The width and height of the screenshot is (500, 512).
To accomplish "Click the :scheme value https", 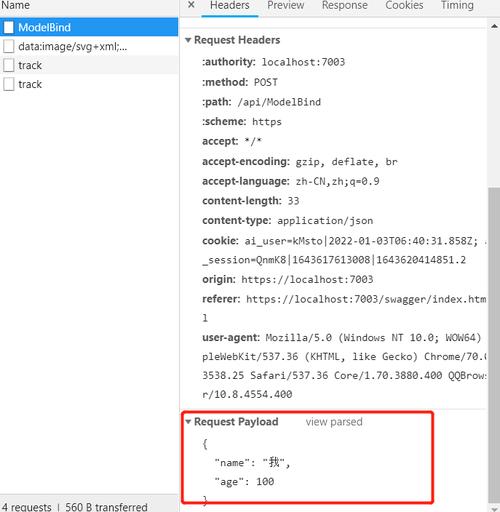I will point(267,122).
